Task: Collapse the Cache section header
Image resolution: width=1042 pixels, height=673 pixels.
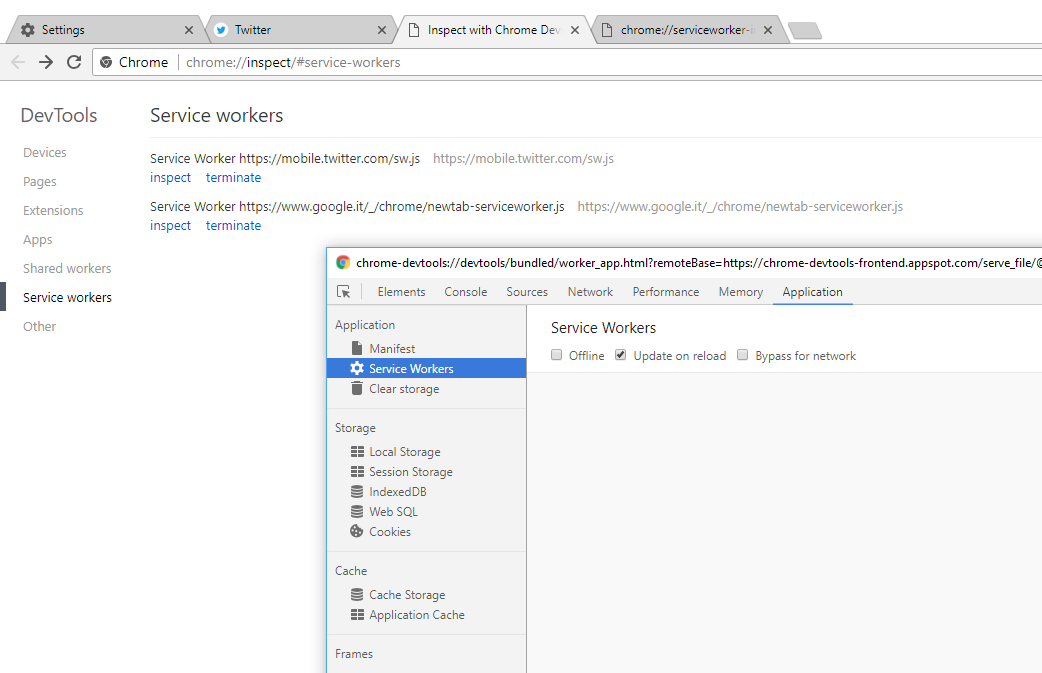Action: pos(351,571)
